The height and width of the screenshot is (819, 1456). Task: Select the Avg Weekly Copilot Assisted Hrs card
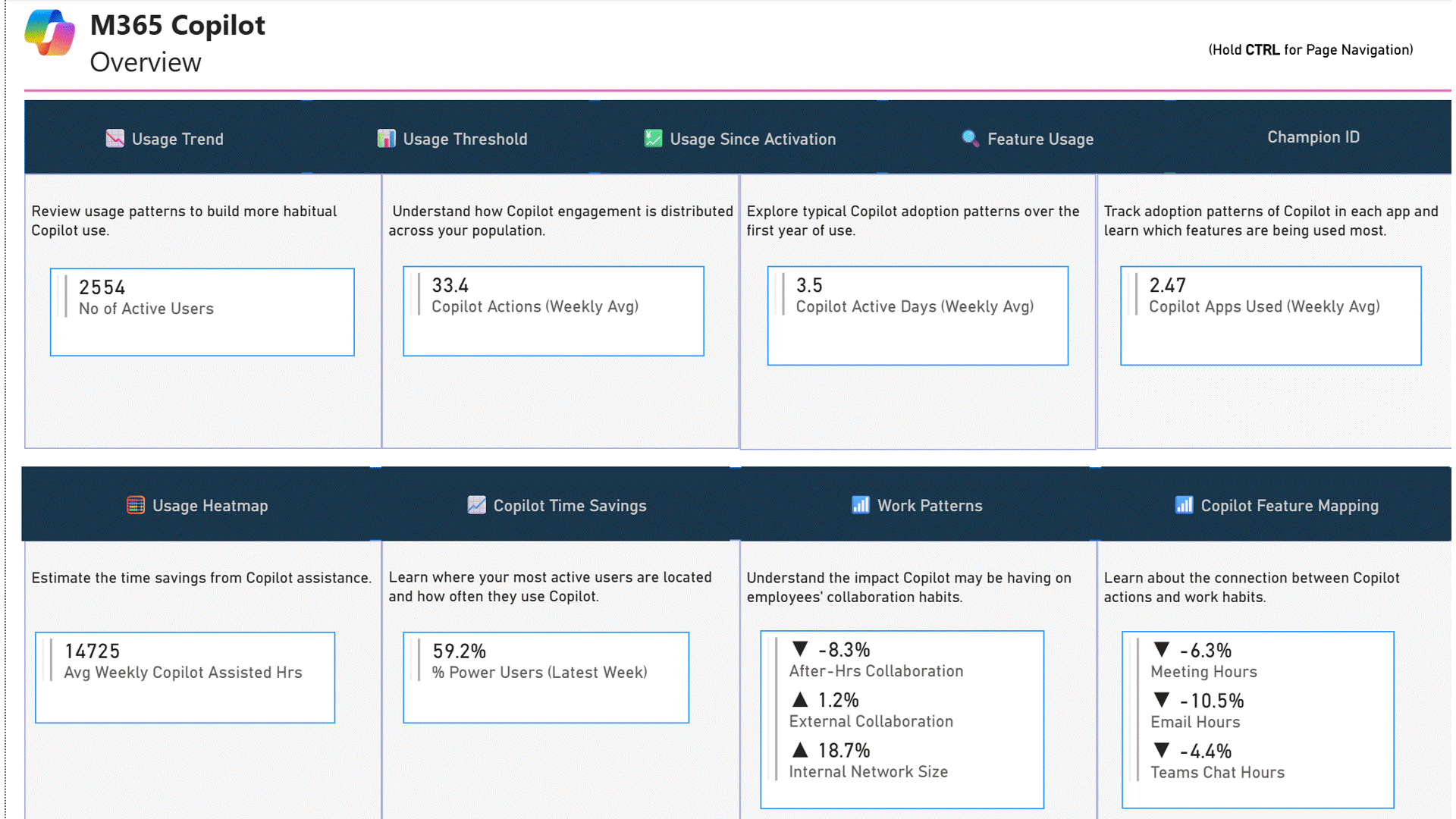184,677
